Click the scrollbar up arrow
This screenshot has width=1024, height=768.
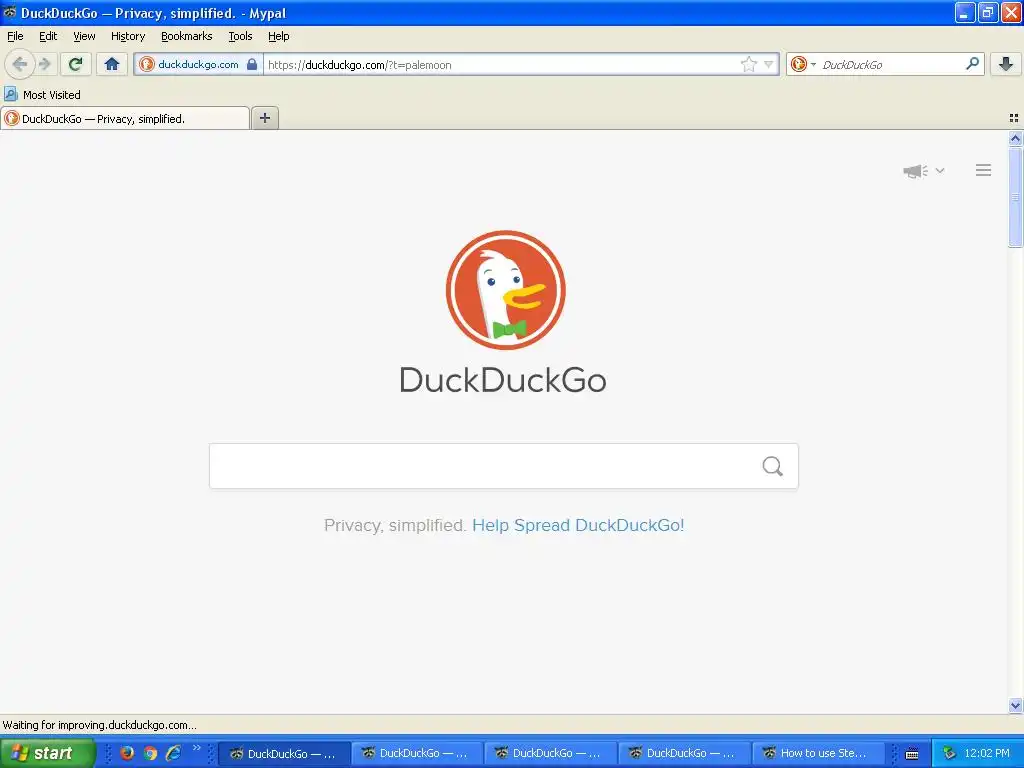[x=1015, y=138]
